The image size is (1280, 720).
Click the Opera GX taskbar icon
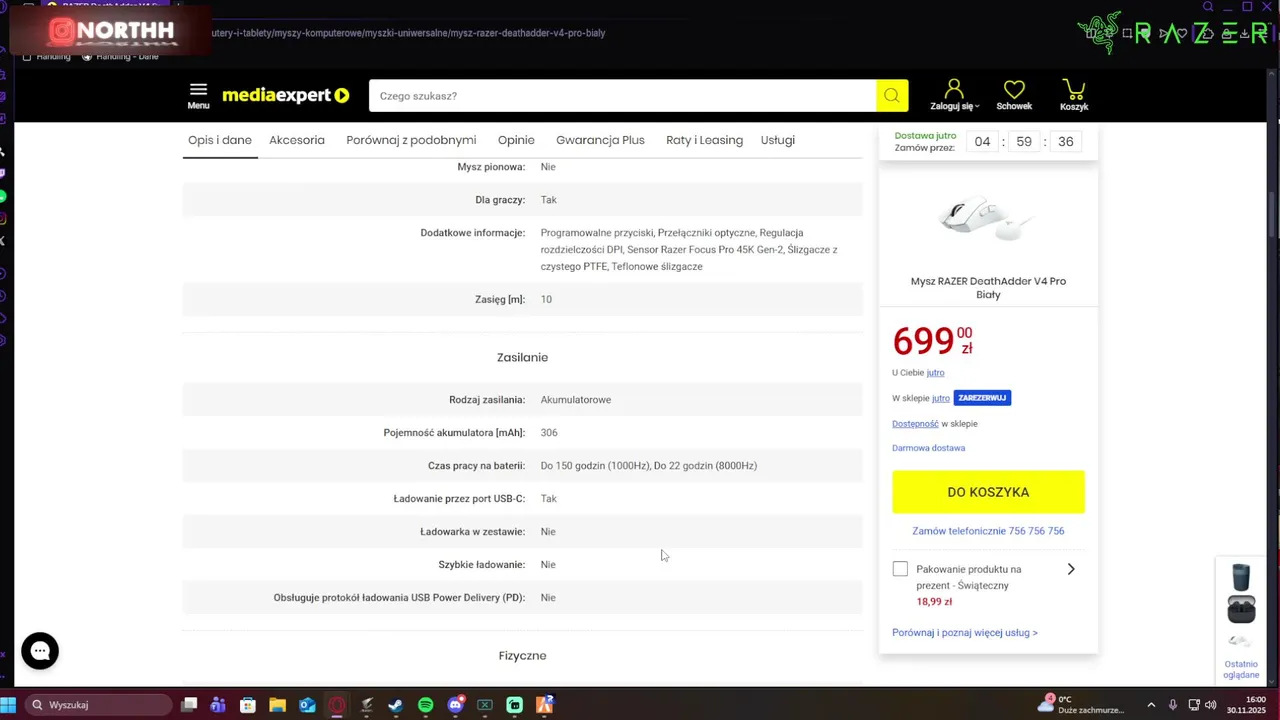coord(337,705)
